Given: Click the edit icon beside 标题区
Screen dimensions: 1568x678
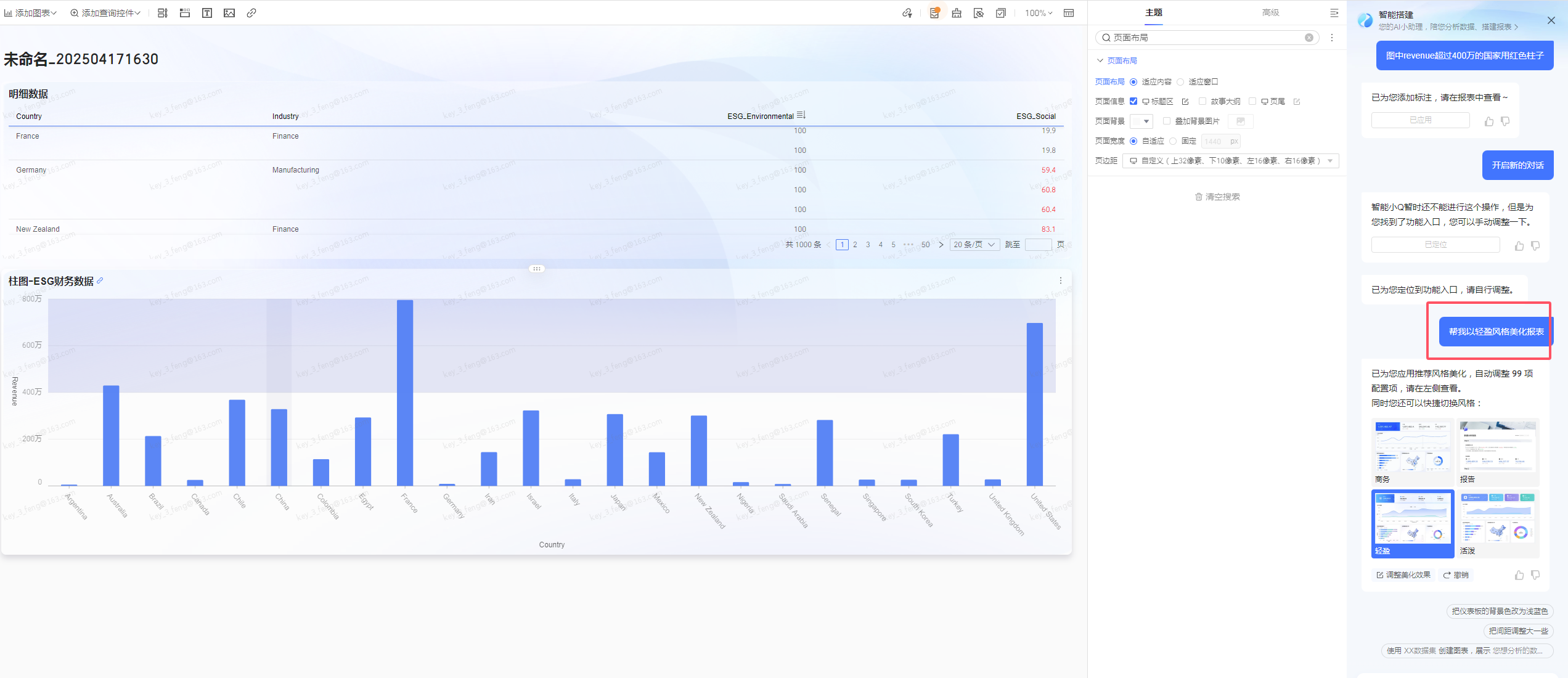Looking at the screenshot, I should pyautogui.click(x=1185, y=102).
